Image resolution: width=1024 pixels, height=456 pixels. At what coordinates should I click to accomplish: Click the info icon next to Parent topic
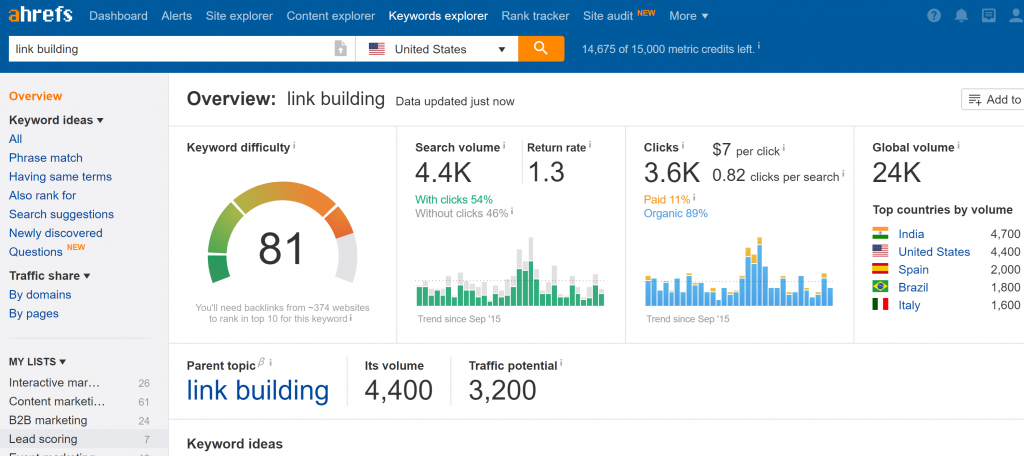pos(270,363)
